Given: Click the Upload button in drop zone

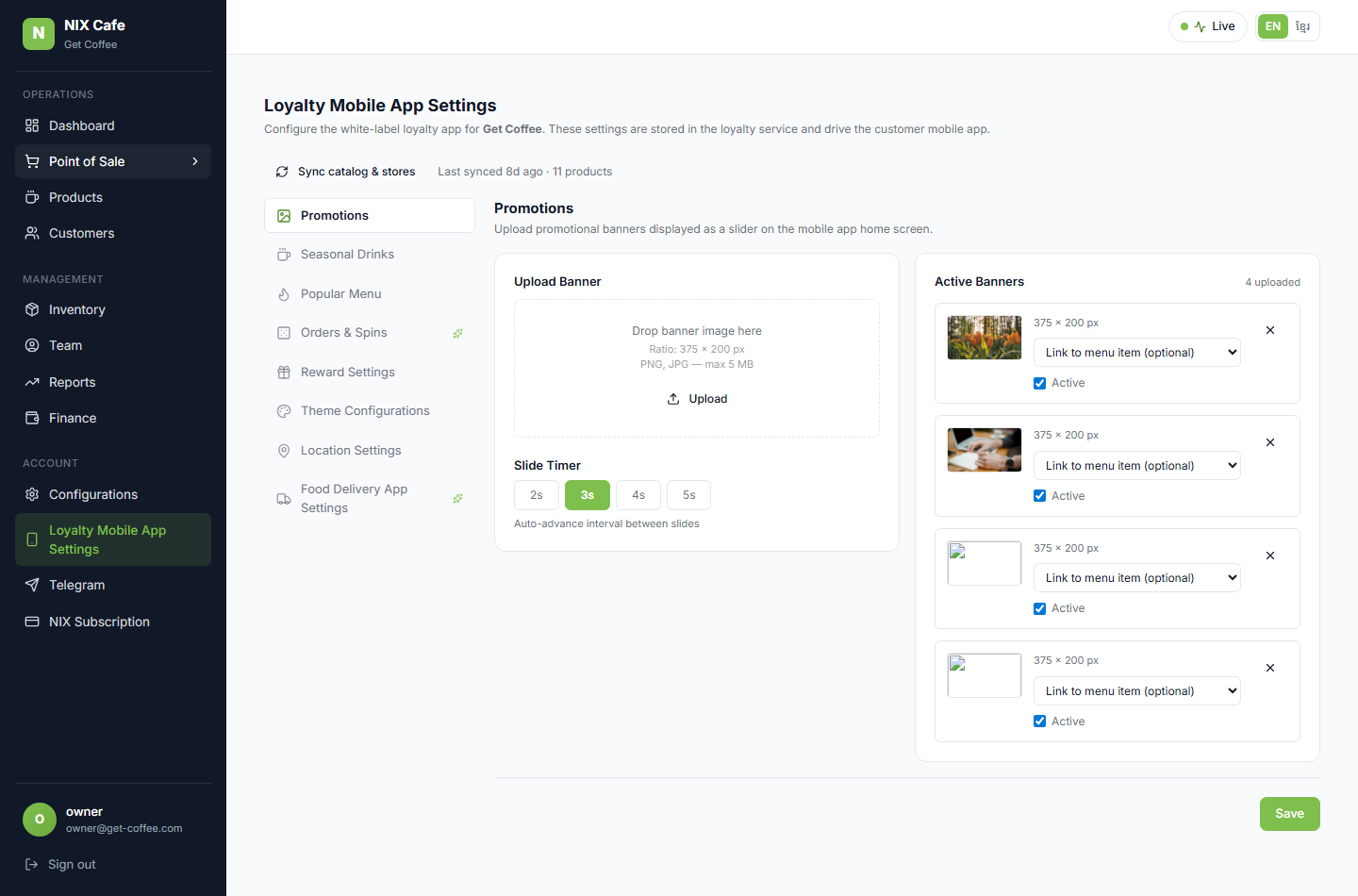Looking at the screenshot, I should (697, 399).
